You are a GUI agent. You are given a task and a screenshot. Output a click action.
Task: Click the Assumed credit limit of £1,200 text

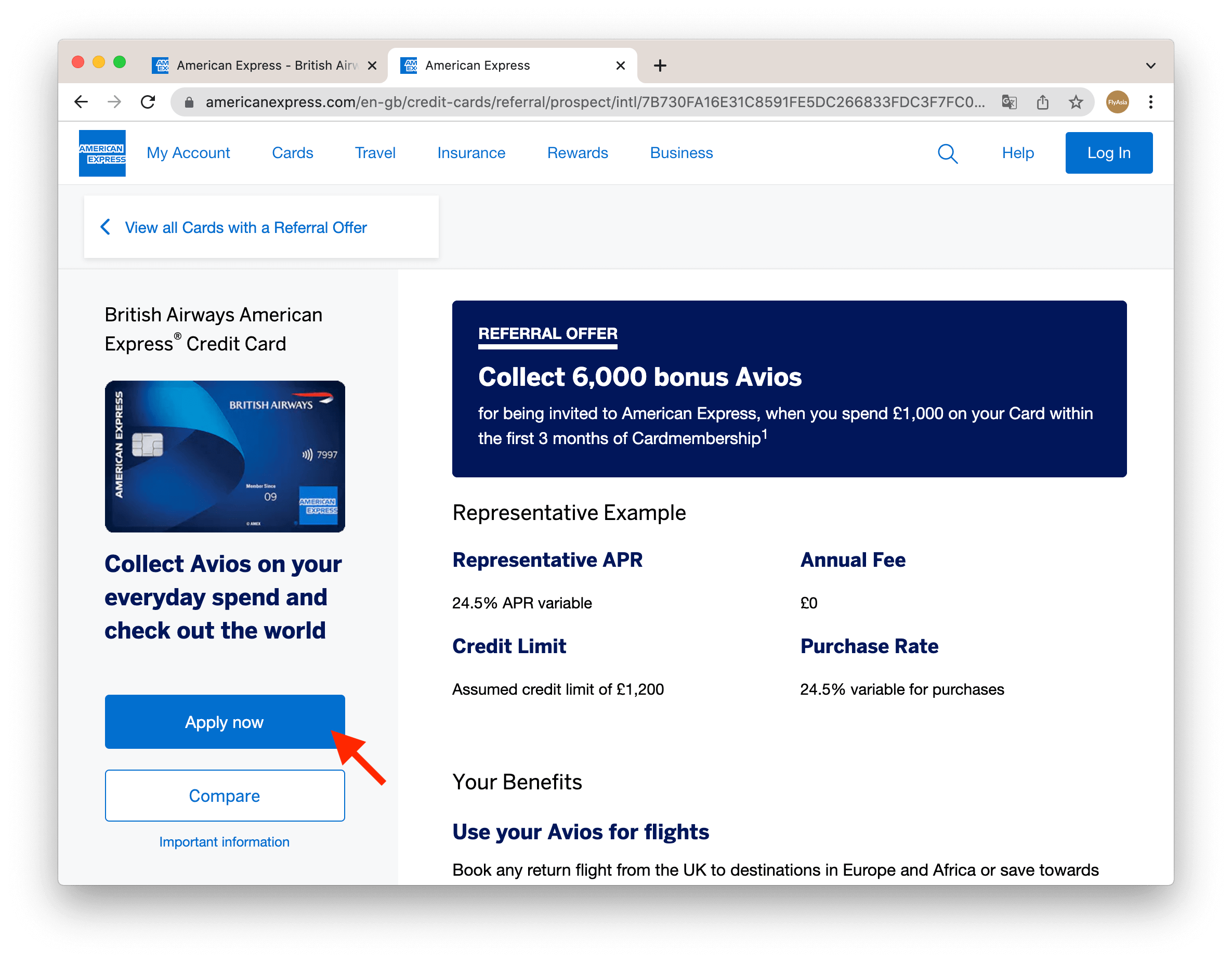tap(558, 689)
